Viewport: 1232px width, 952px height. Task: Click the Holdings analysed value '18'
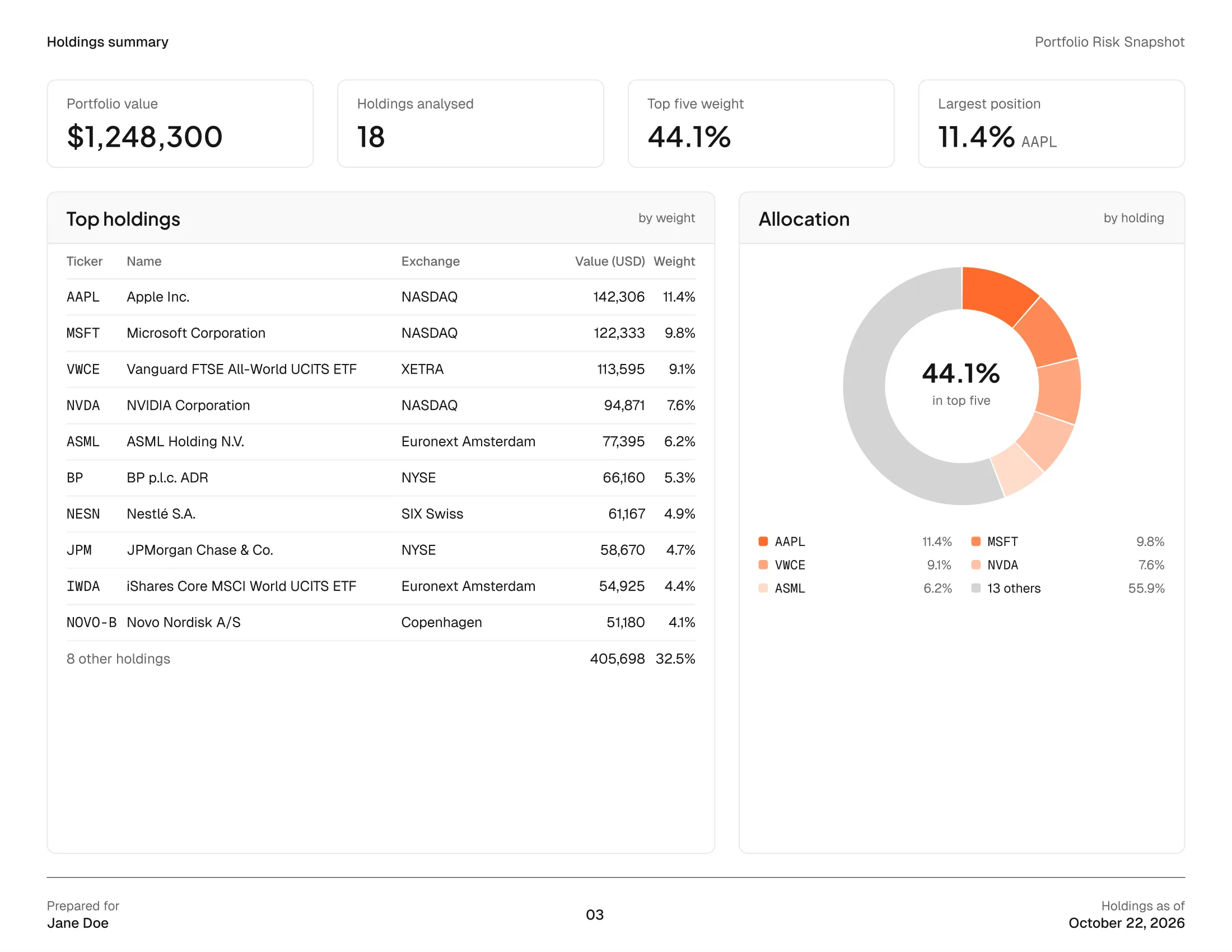(371, 137)
